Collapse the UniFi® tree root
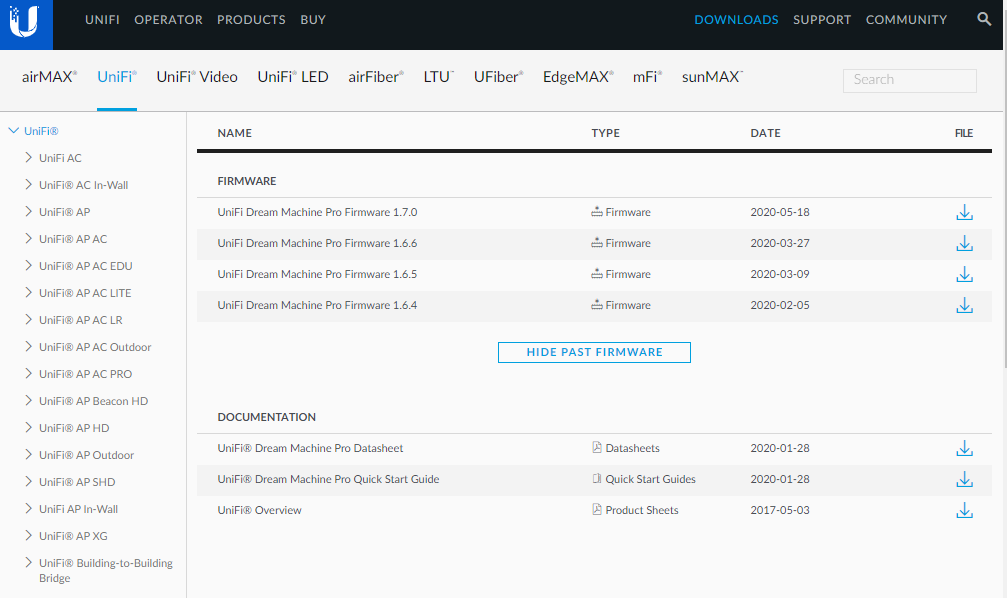Screen dimensions: 1007x598 (x=14, y=131)
